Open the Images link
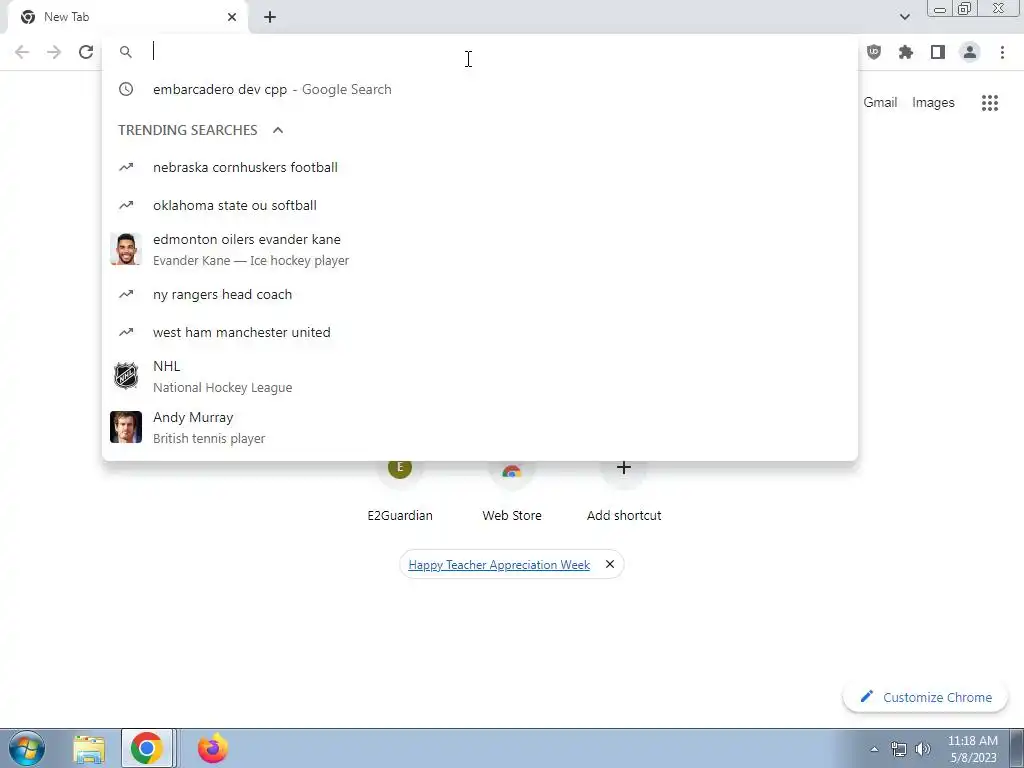 tap(933, 103)
